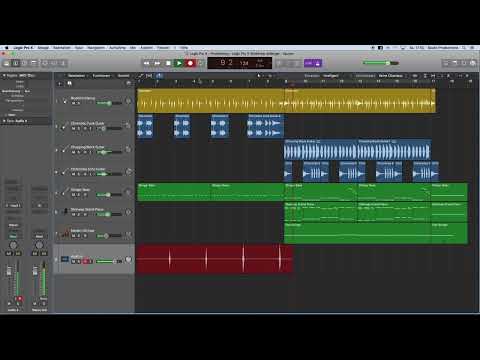The width and height of the screenshot is (480, 360).
Task: Open the Fenster menu in menu bar
Action: tap(163, 48)
